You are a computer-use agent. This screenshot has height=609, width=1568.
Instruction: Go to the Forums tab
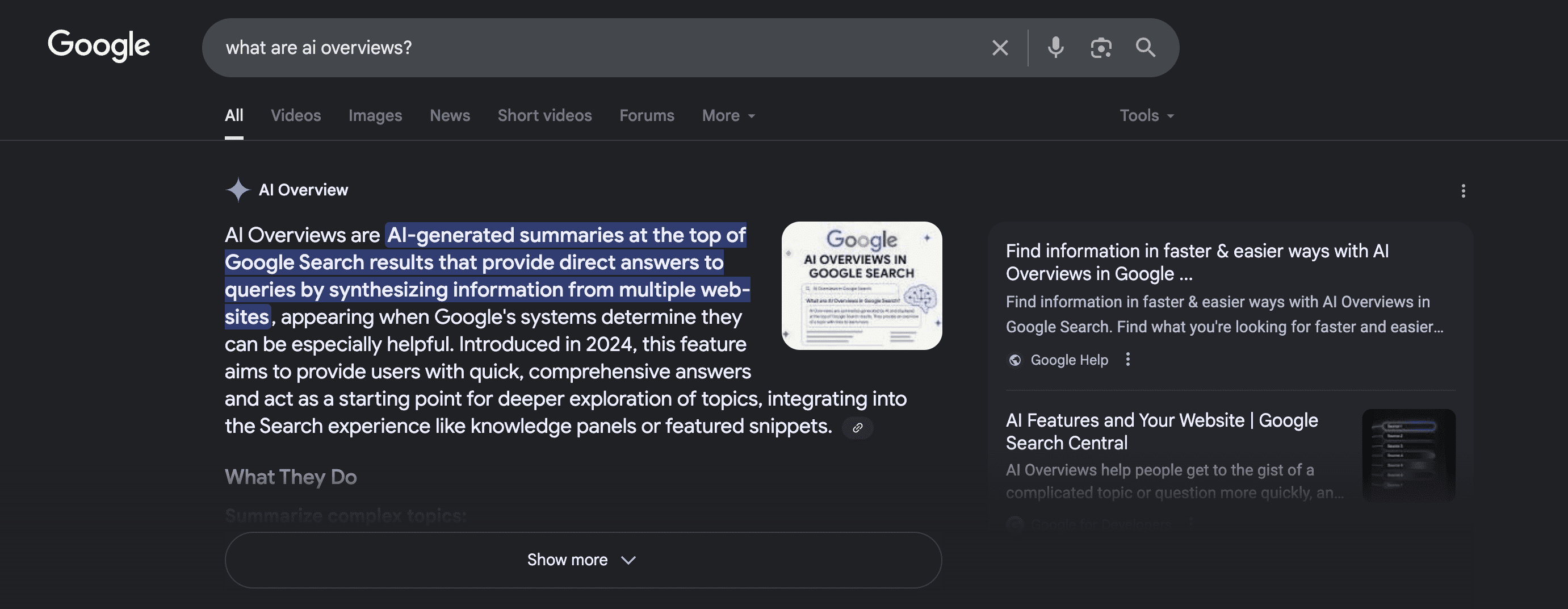(x=647, y=116)
